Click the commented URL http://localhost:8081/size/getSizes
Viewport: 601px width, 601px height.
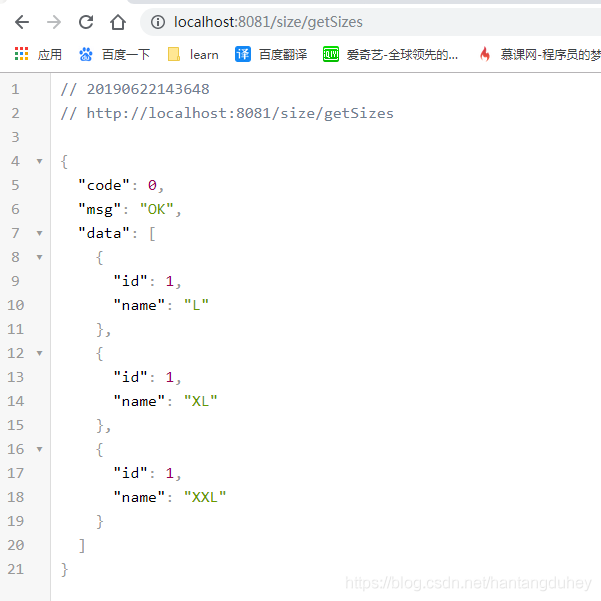[x=240, y=113]
